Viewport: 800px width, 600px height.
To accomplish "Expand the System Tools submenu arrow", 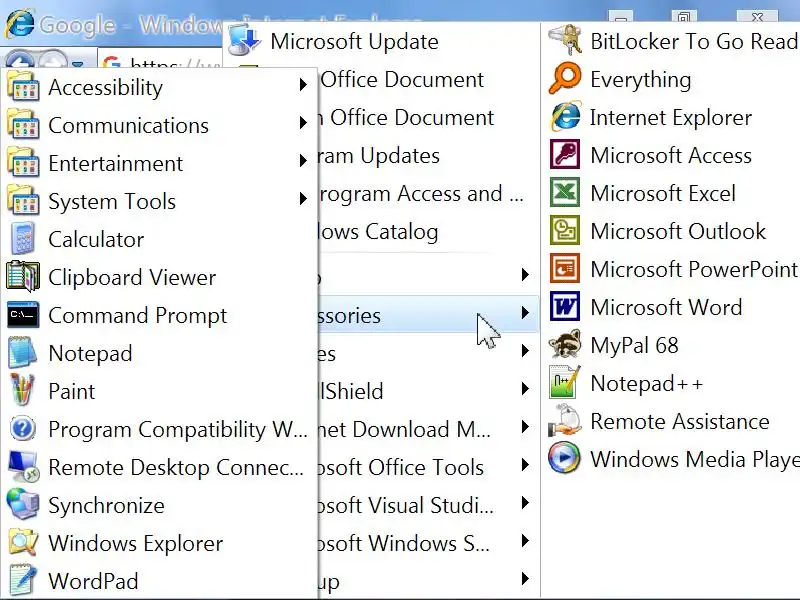I will click(x=302, y=201).
